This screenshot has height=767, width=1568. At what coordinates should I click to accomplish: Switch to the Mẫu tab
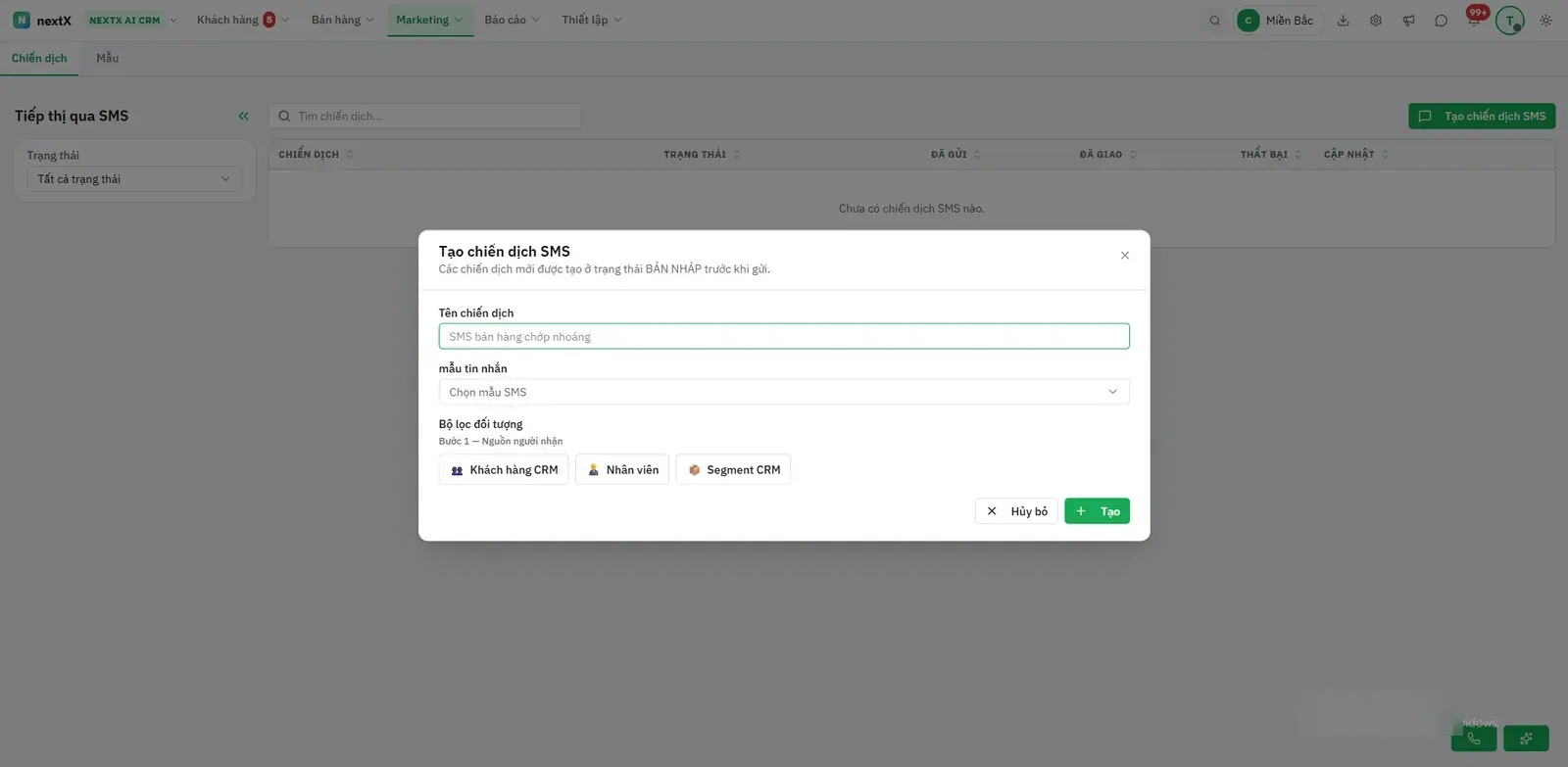108,59
